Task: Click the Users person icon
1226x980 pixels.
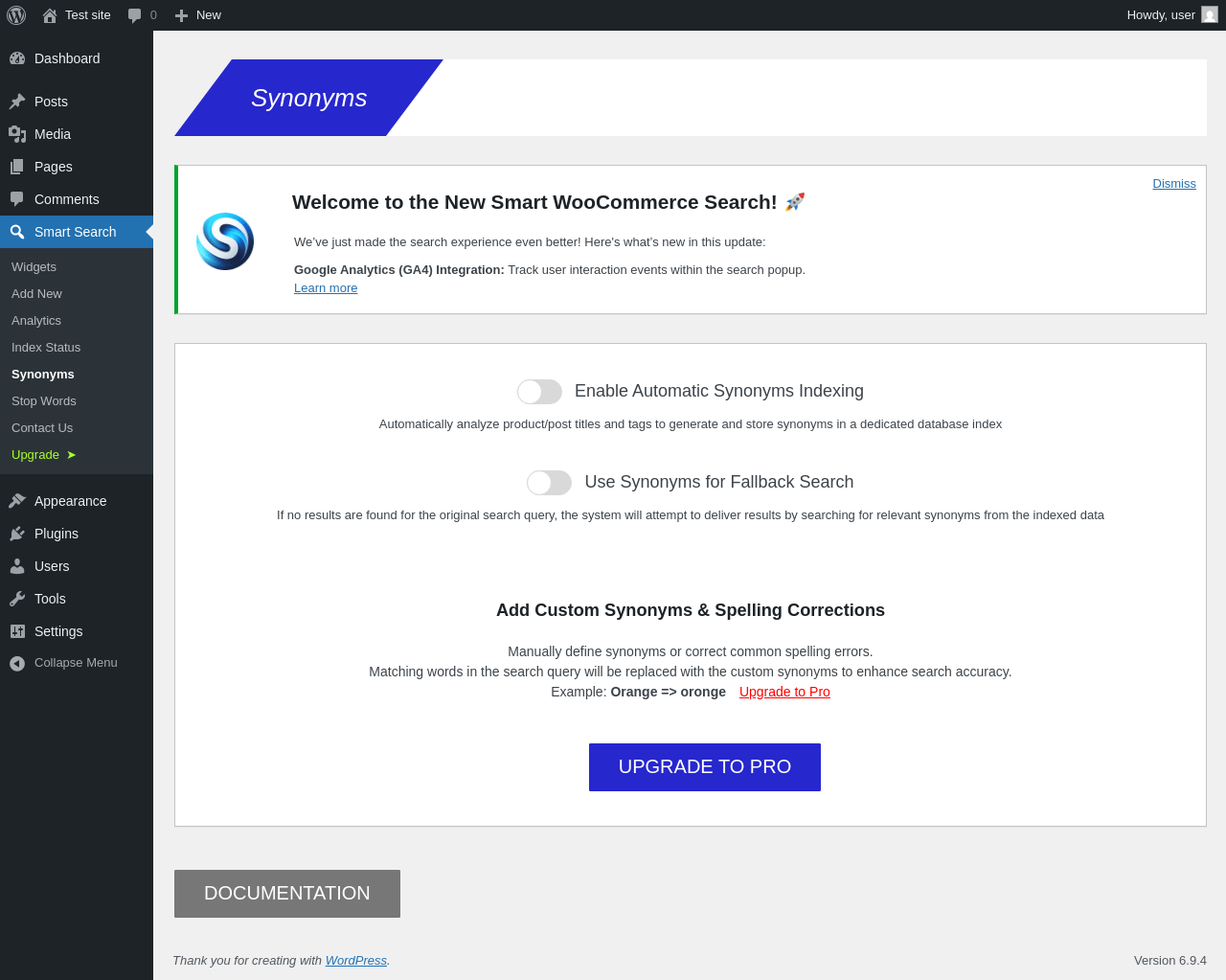Action: [17, 566]
